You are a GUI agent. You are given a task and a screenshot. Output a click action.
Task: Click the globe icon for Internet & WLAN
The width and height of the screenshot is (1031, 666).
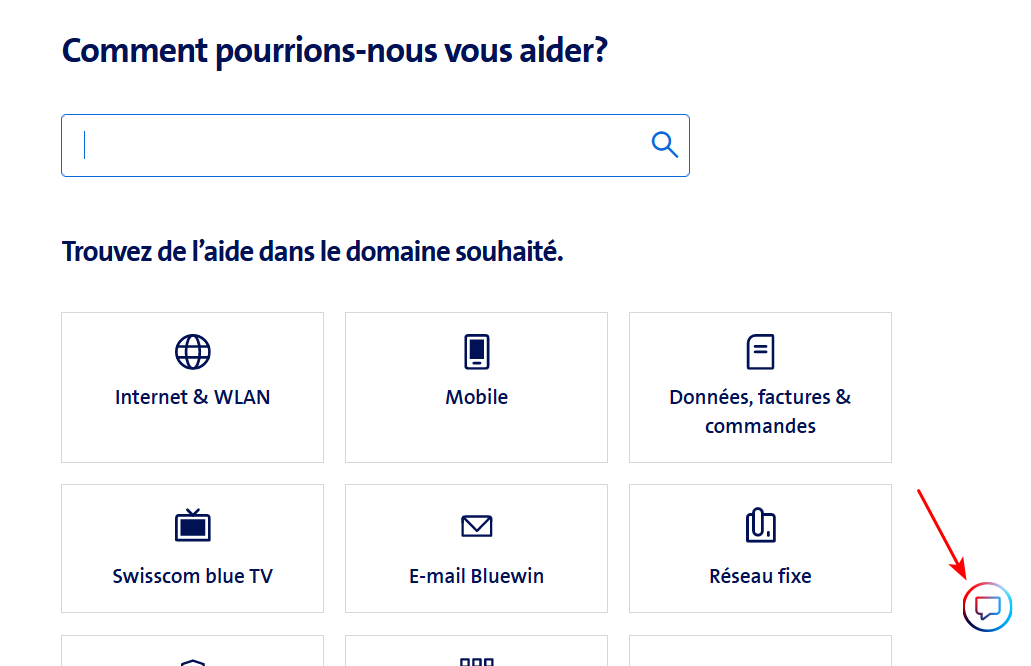coord(193,352)
